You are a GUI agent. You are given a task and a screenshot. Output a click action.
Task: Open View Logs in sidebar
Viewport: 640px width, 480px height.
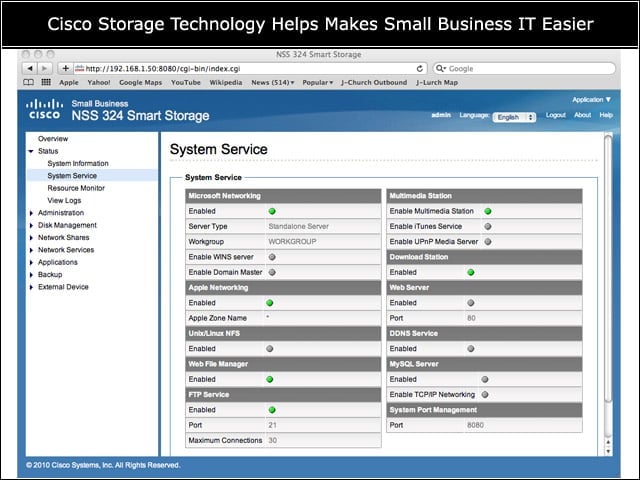(64, 200)
